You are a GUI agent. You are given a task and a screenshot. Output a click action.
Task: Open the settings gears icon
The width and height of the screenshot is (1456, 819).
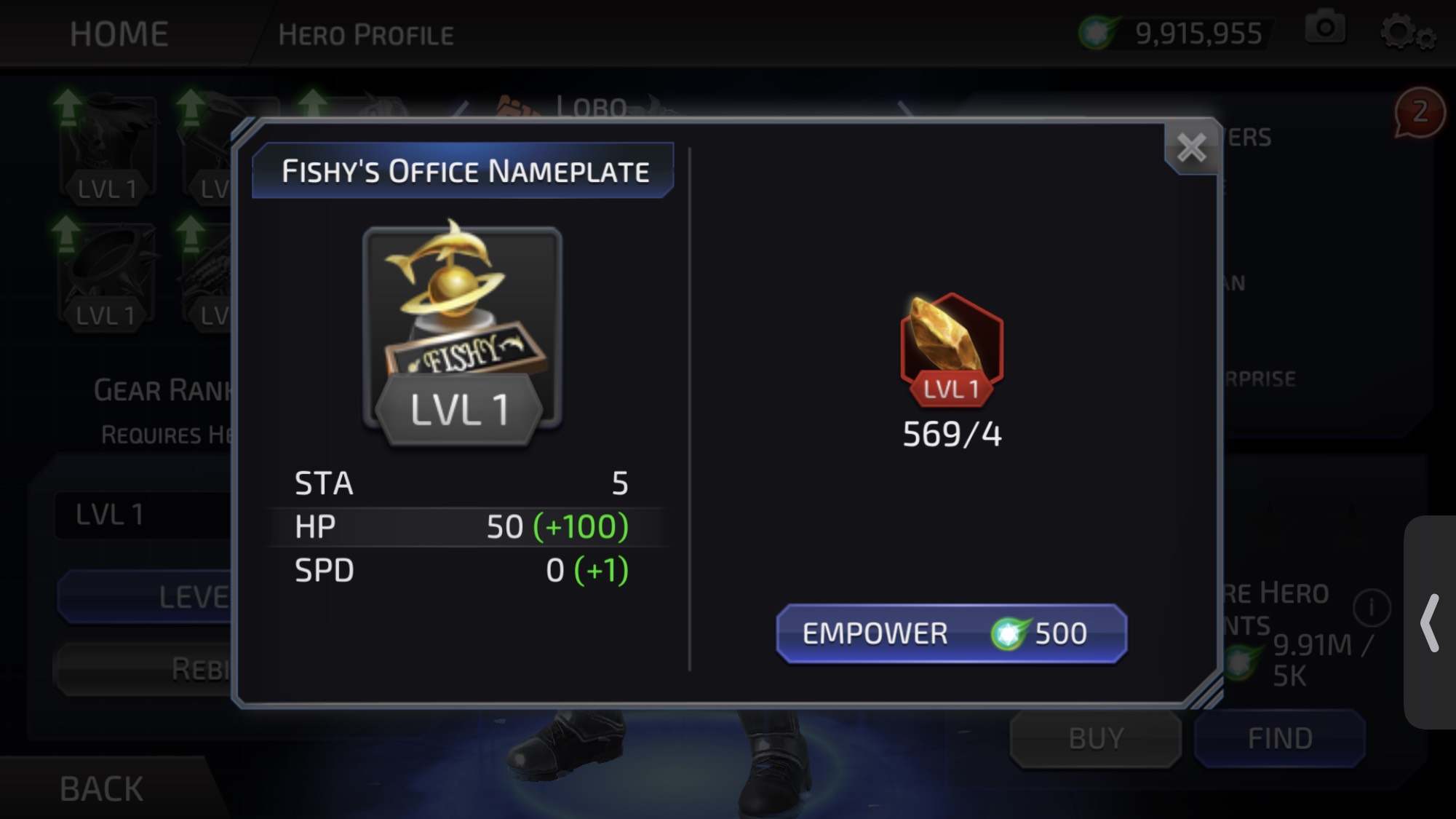1407,32
